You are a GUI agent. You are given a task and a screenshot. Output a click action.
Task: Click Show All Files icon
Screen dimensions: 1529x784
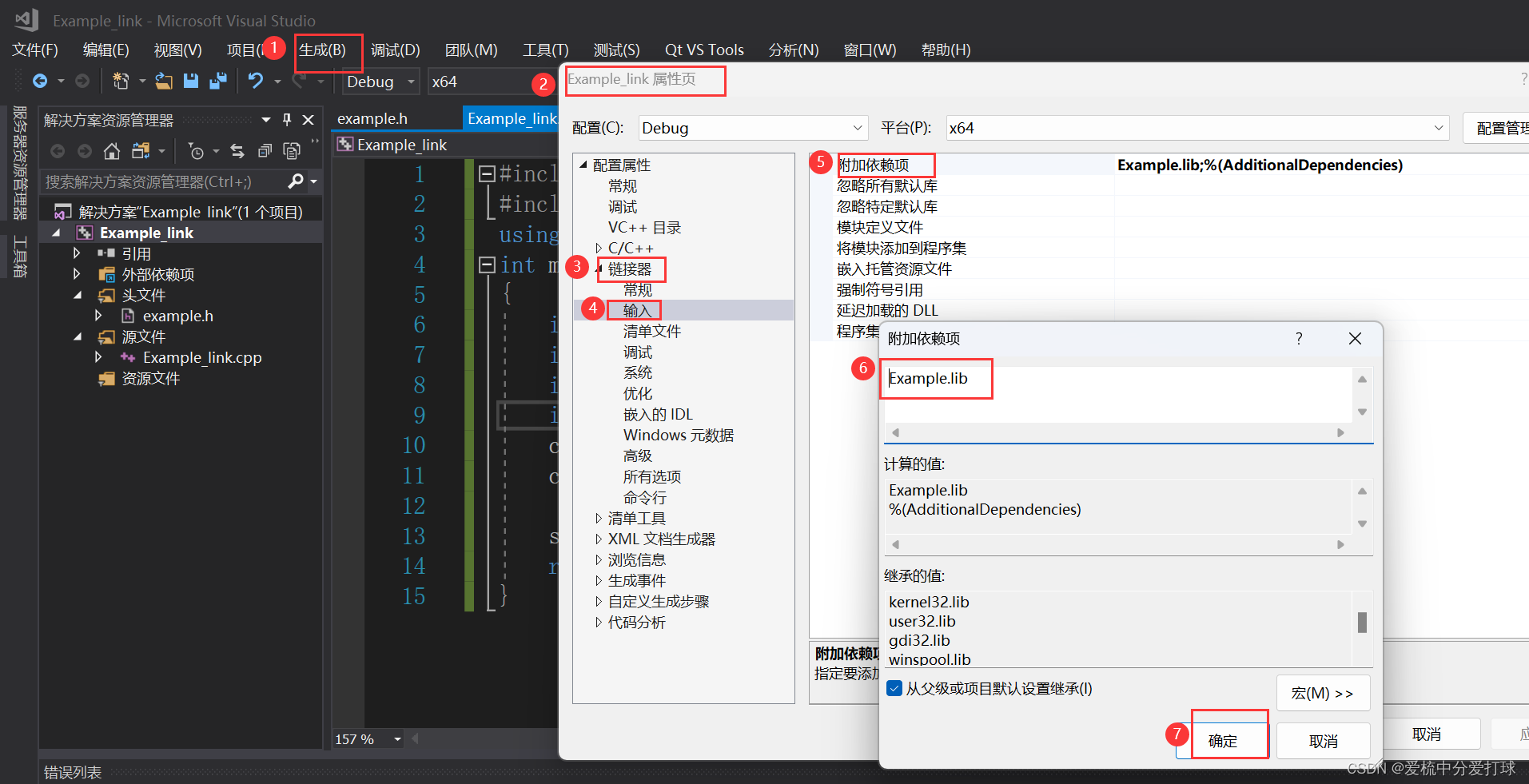point(292,151)
